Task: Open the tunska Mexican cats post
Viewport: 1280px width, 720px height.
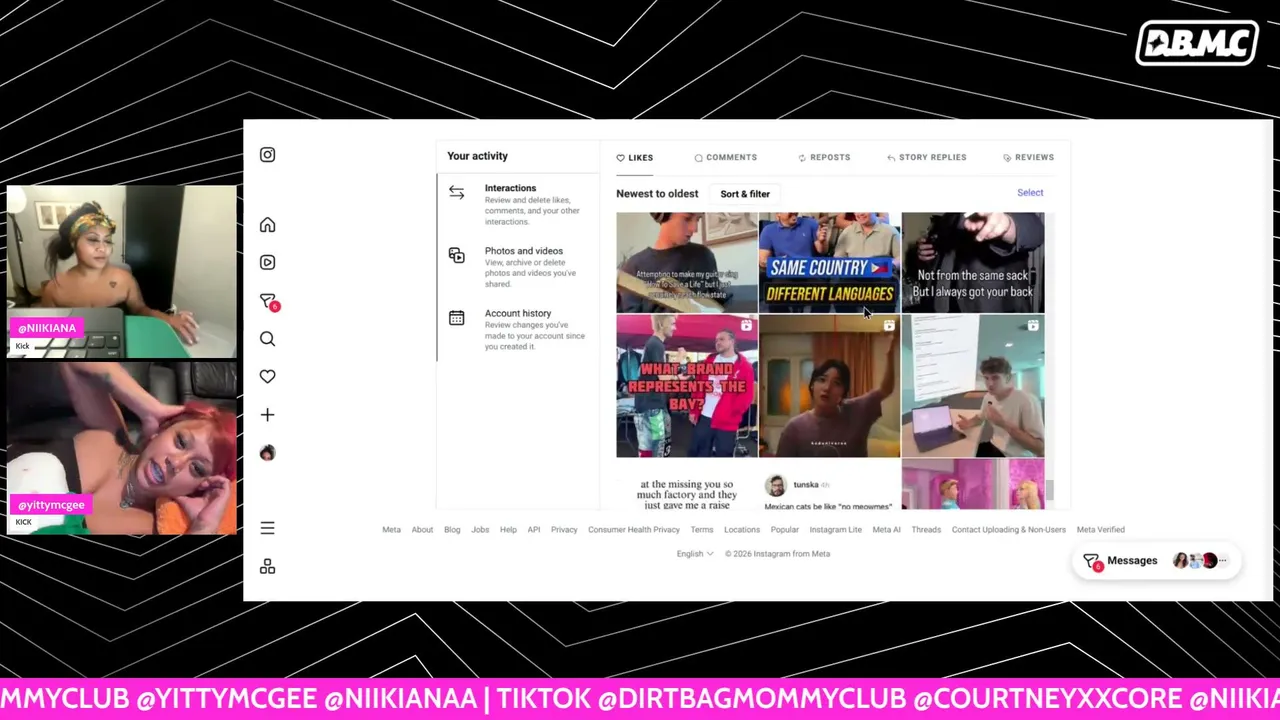Action: (829, 484)
